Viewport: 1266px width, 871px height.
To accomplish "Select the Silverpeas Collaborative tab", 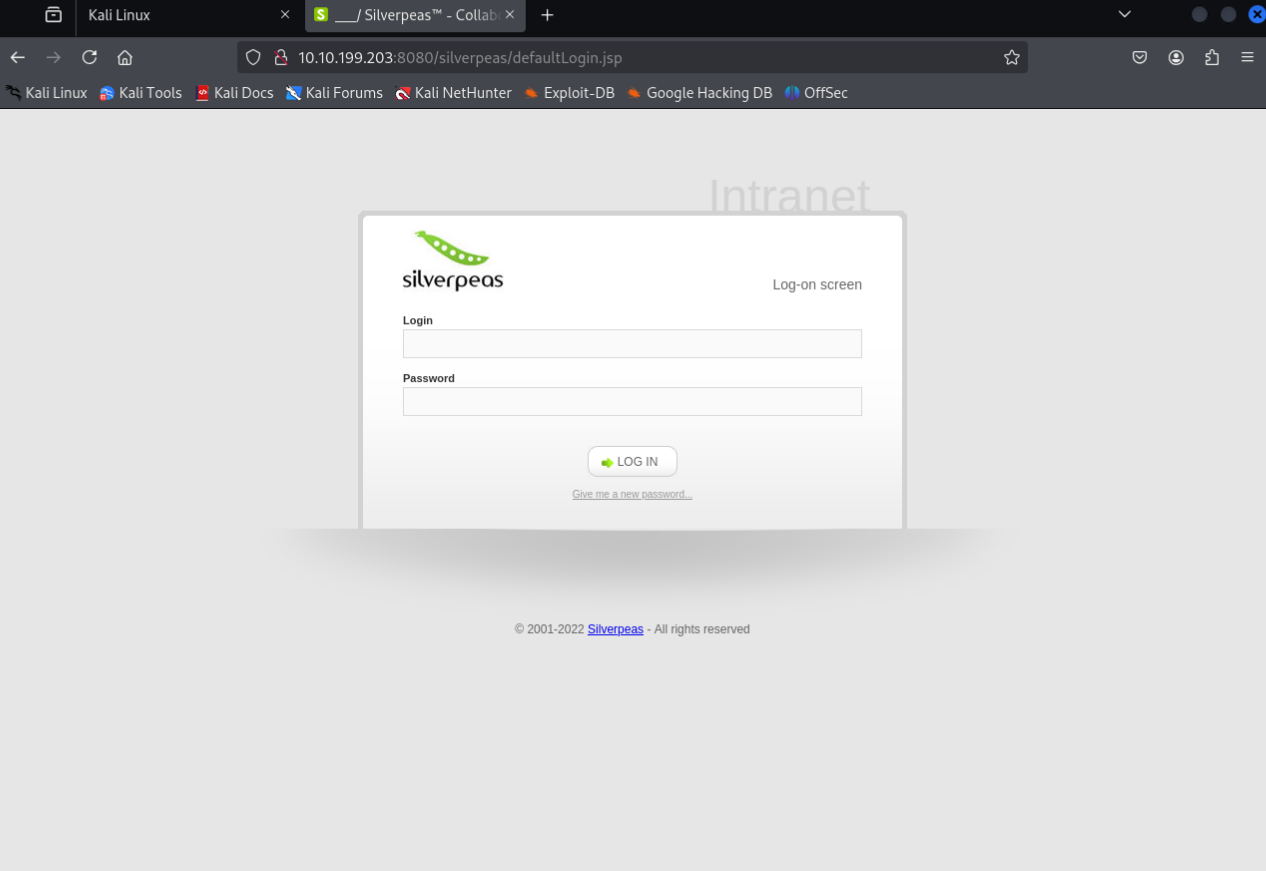I will coord(415,15).
